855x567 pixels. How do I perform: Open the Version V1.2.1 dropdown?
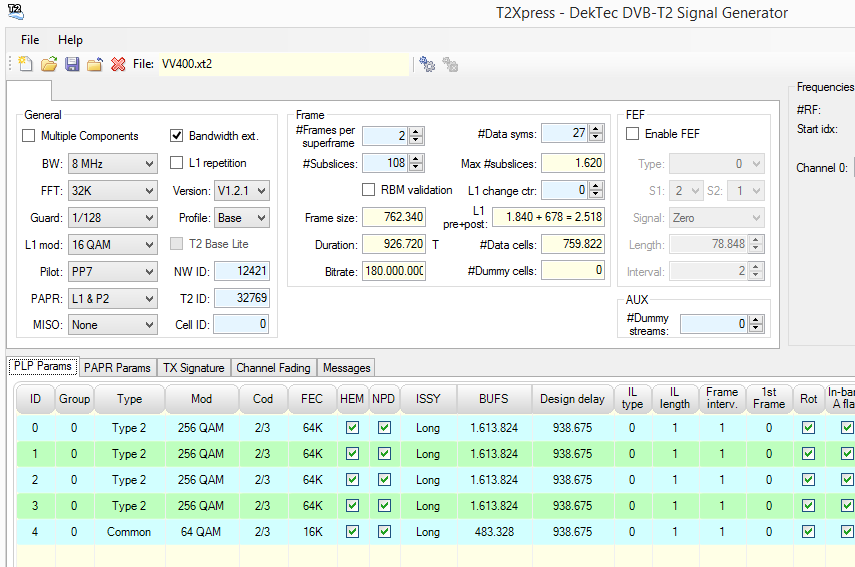[242, 191]
